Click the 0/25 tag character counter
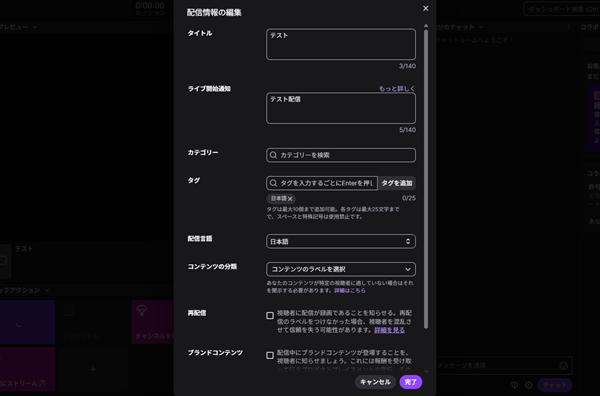Screen dimensions: 600x396 click(x=409, y=198)
